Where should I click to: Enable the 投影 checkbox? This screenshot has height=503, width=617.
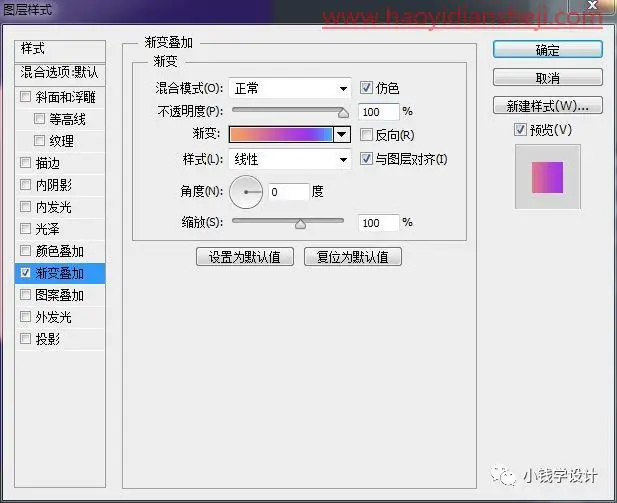26,338
